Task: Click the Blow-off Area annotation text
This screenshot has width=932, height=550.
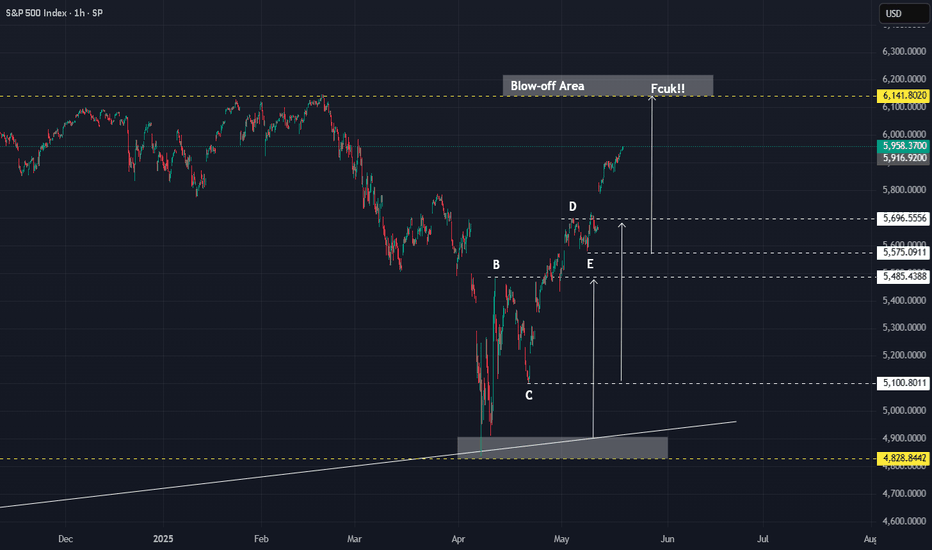Action: 547,86
